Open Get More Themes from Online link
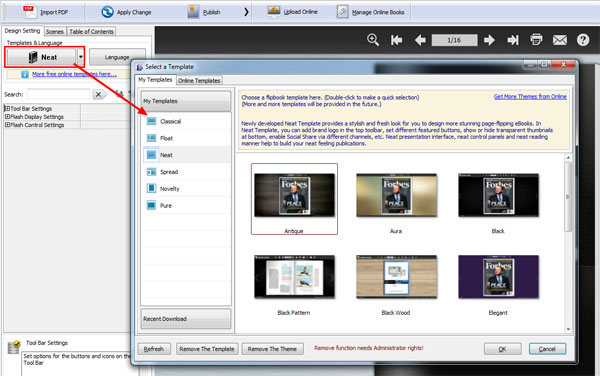Viewport: 600px width, 376px height. (x=530, y=96)
